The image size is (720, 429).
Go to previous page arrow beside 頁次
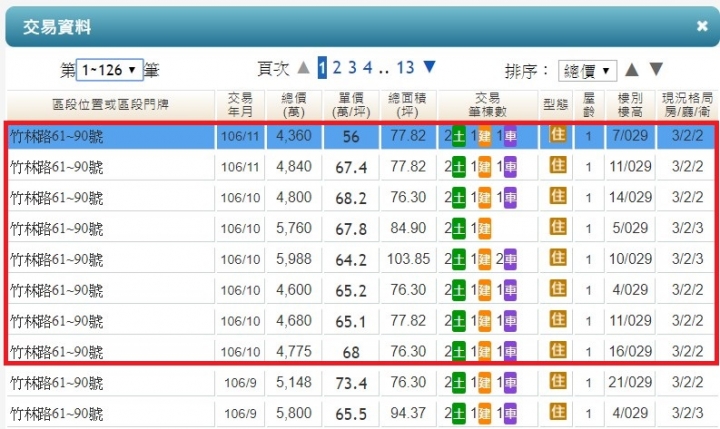(x=303, y=68)
